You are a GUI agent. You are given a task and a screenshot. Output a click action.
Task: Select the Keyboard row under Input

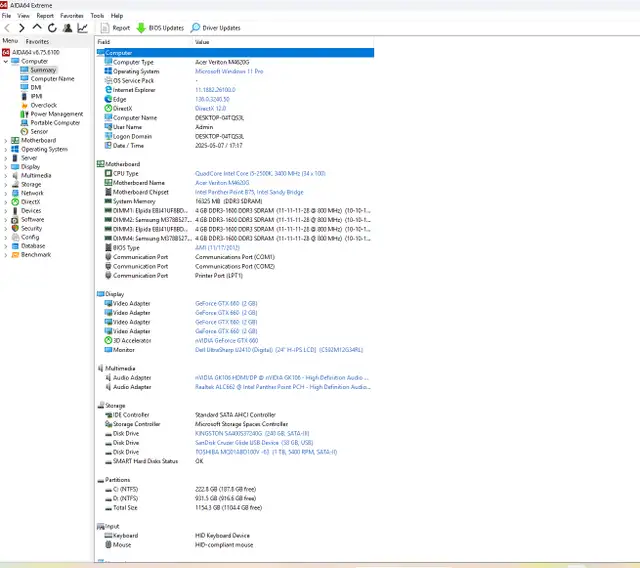235,535
